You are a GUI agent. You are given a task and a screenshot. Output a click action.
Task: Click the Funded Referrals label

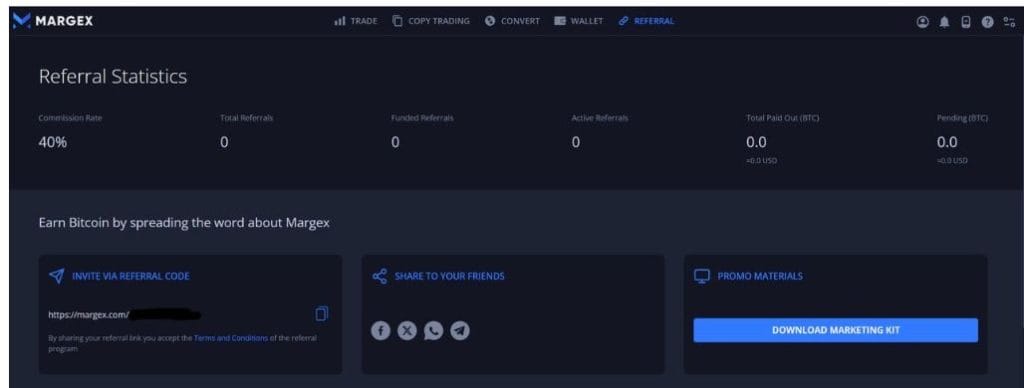point(422,118)
